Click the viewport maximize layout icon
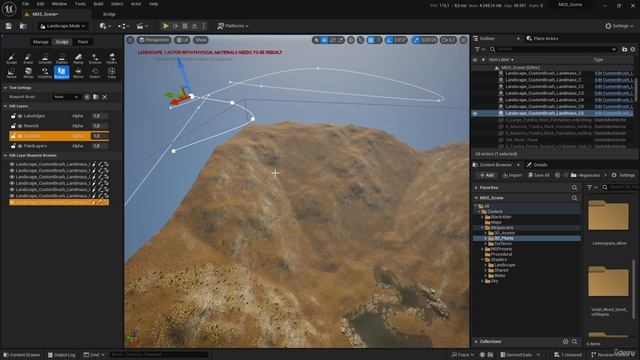Screen dimensions: 640x360 click(x=463, y=40)
